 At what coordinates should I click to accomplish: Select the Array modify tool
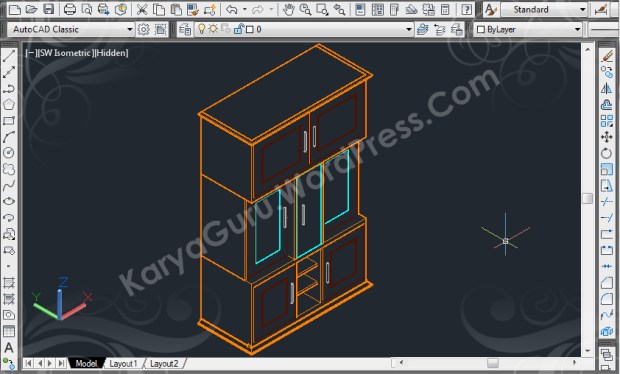[607, 121]
